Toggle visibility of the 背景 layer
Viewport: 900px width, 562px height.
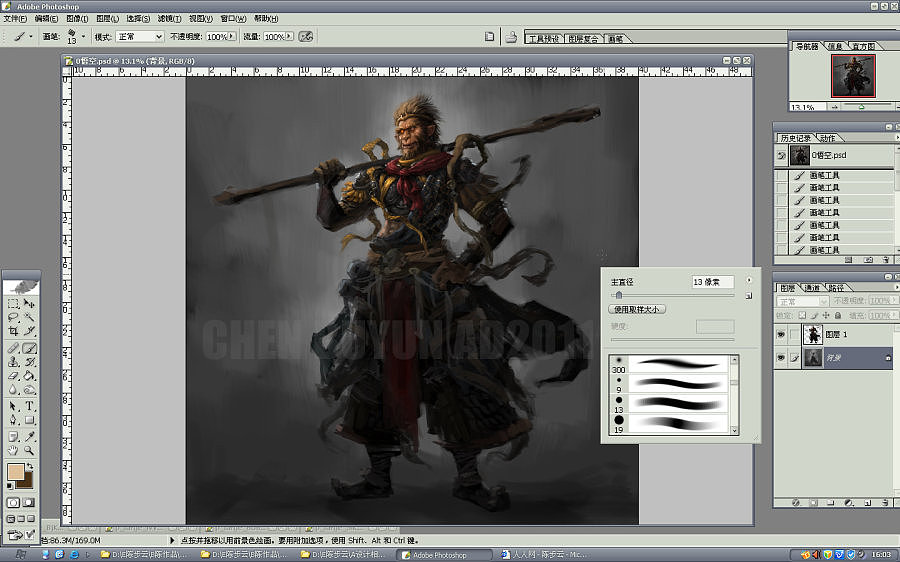click(x=781, y=358)
